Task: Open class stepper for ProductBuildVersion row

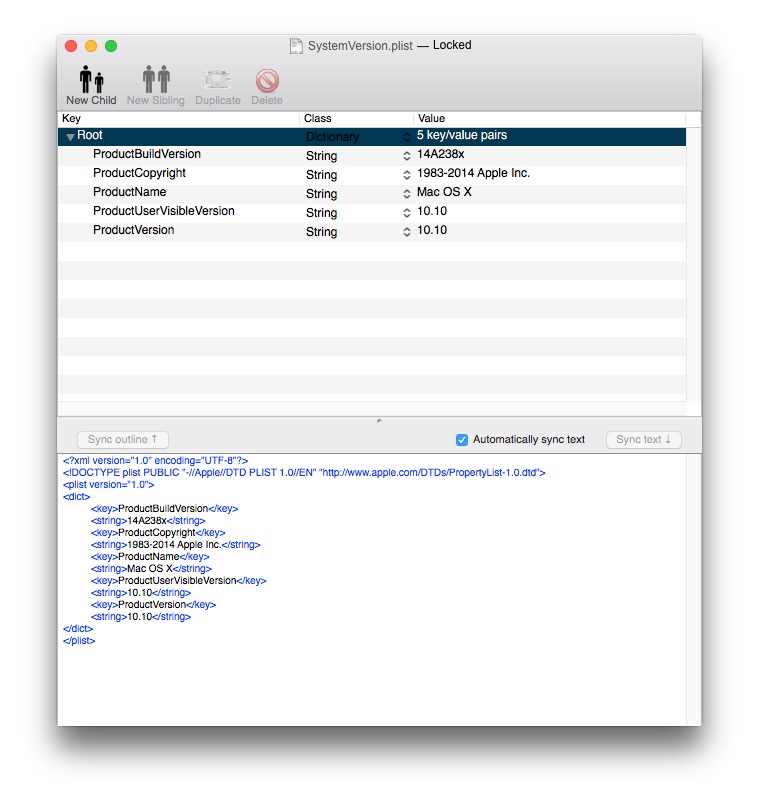Action: [407, 156]
